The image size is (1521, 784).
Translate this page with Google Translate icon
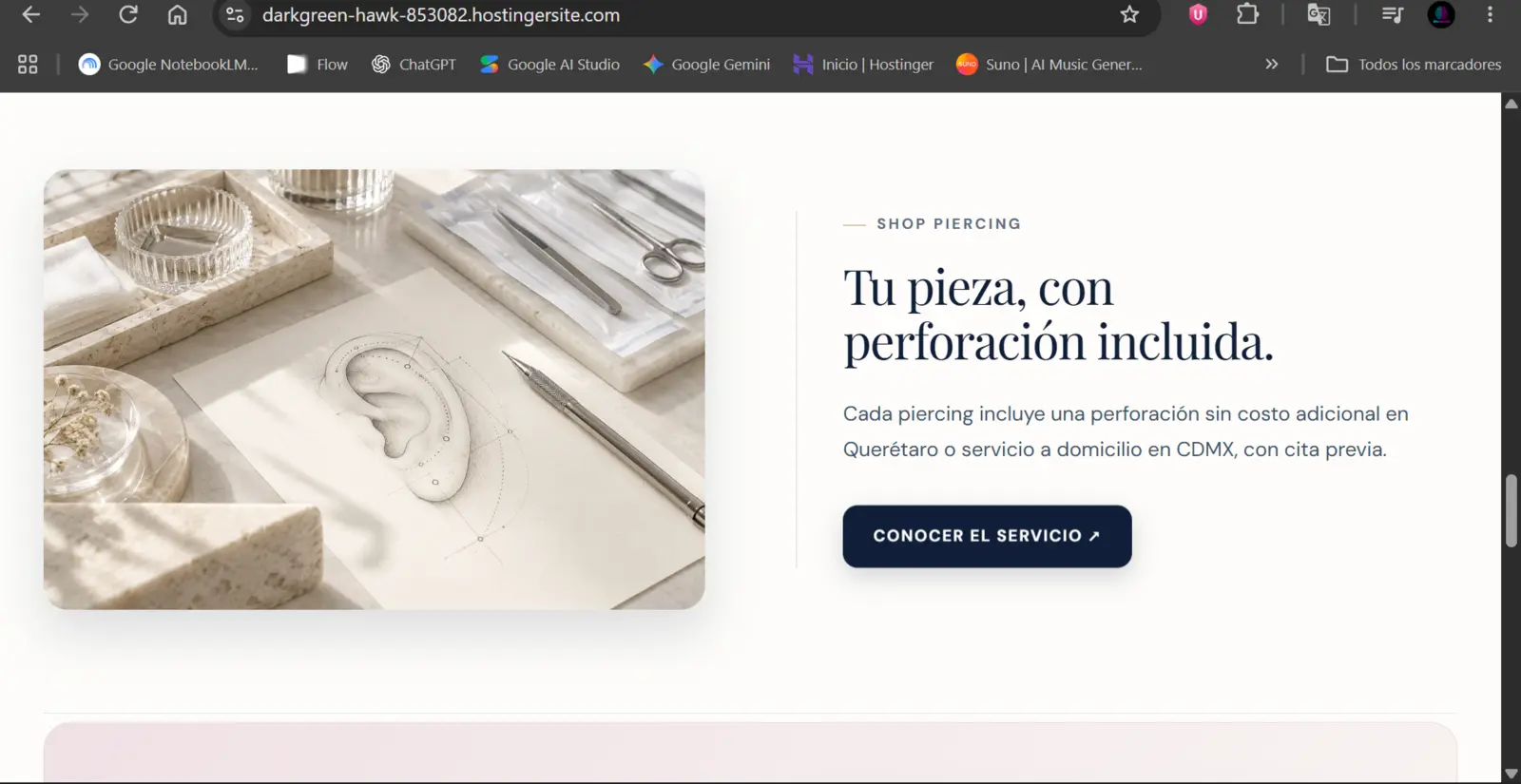pyautogui.click(x=1319, y=14)
